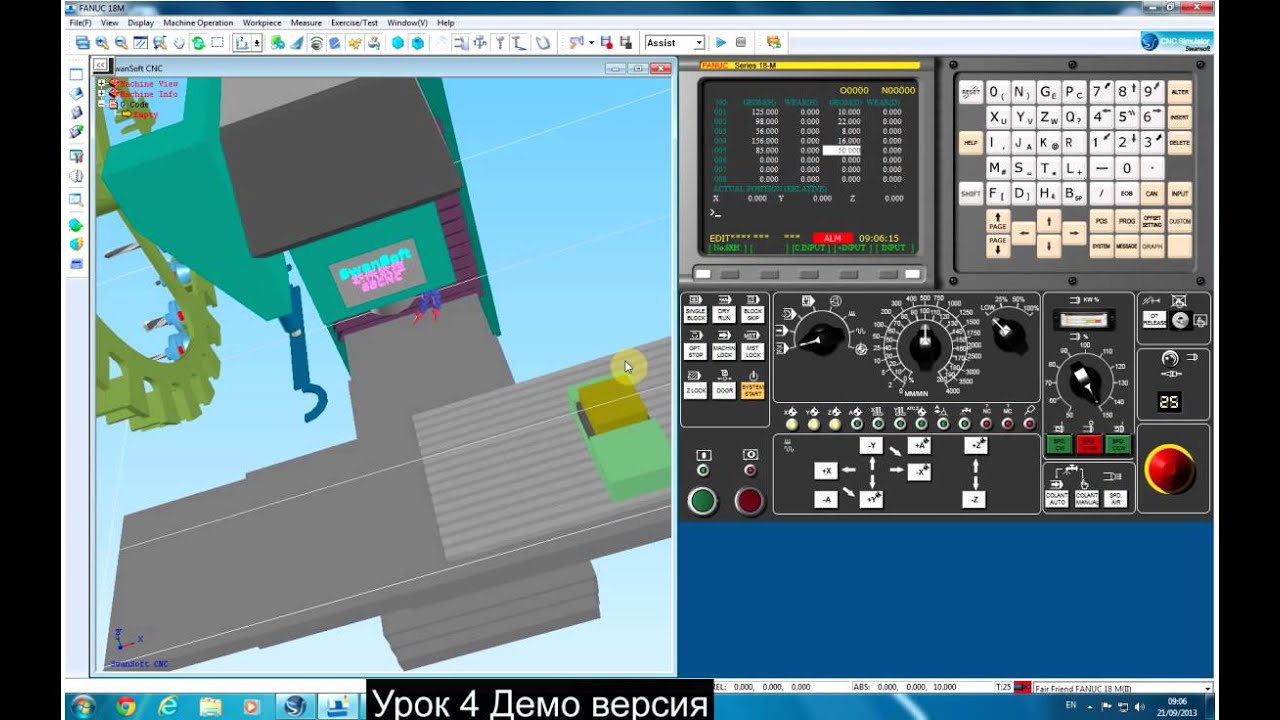Screen dimensions: 1280x720
Task: Click the -Y jog axis button
Action: click(x=871, y=445)
